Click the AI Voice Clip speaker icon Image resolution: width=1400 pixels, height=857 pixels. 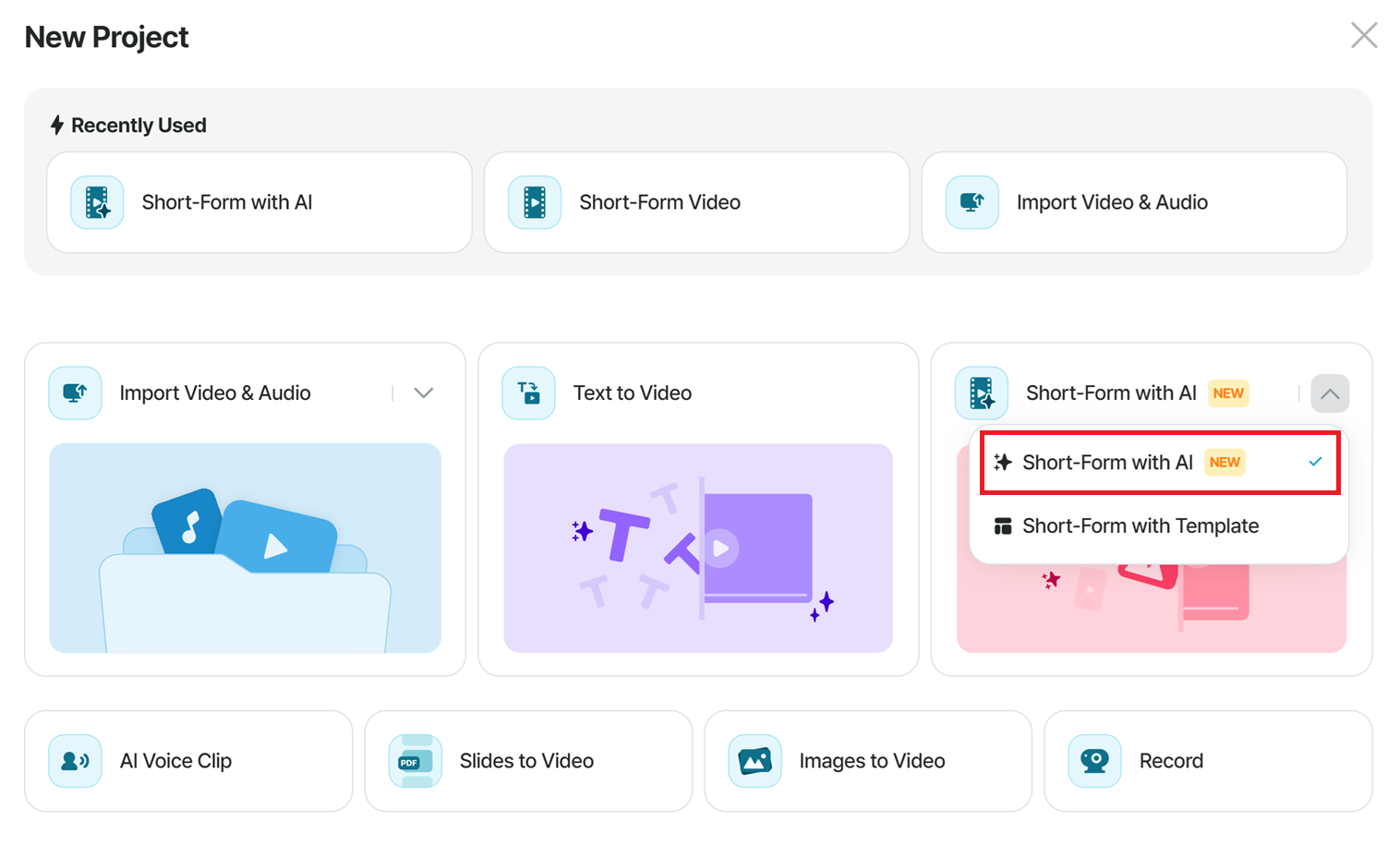(x=75, y=761)
